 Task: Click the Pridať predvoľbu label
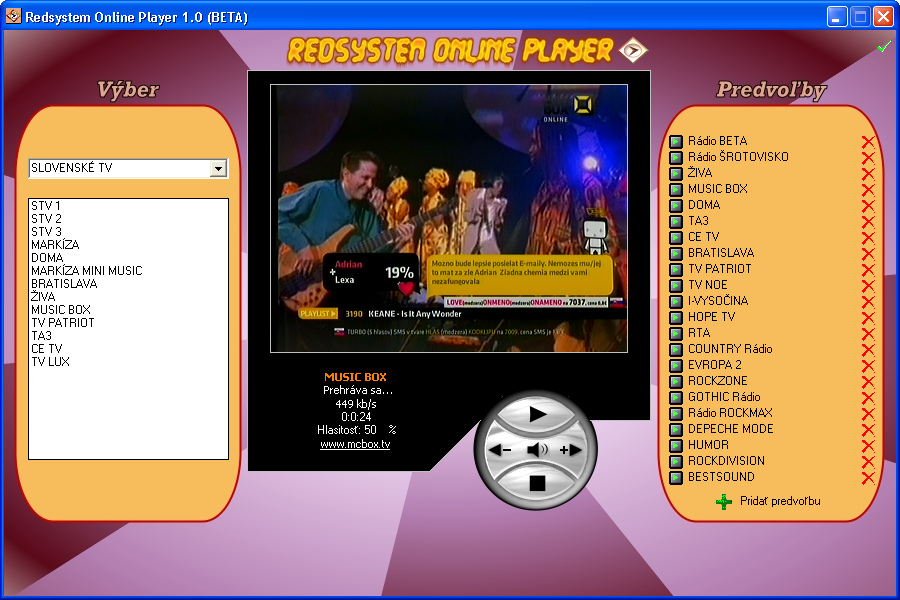tap(780, 501)
